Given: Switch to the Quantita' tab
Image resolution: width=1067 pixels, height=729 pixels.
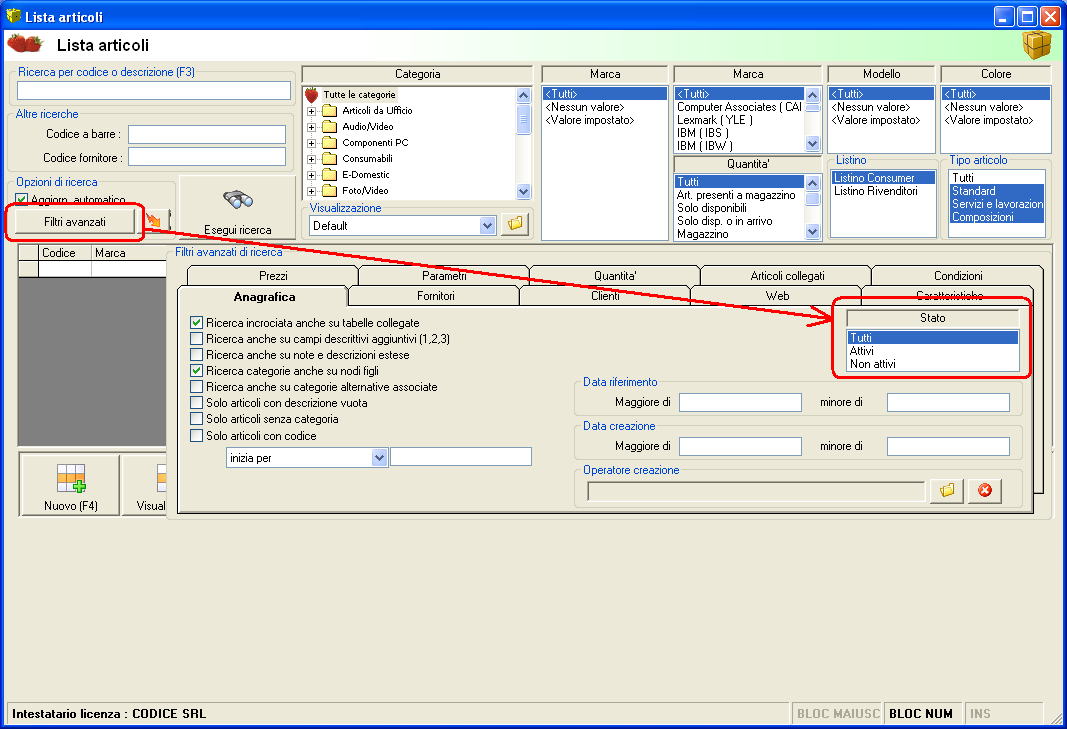Looking at the screenshot, I should point(615,276).
